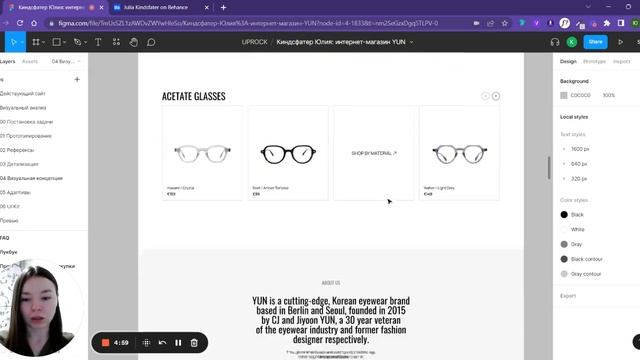Switch to the Layers tab
640x360 pixels.
click(7, 61)
